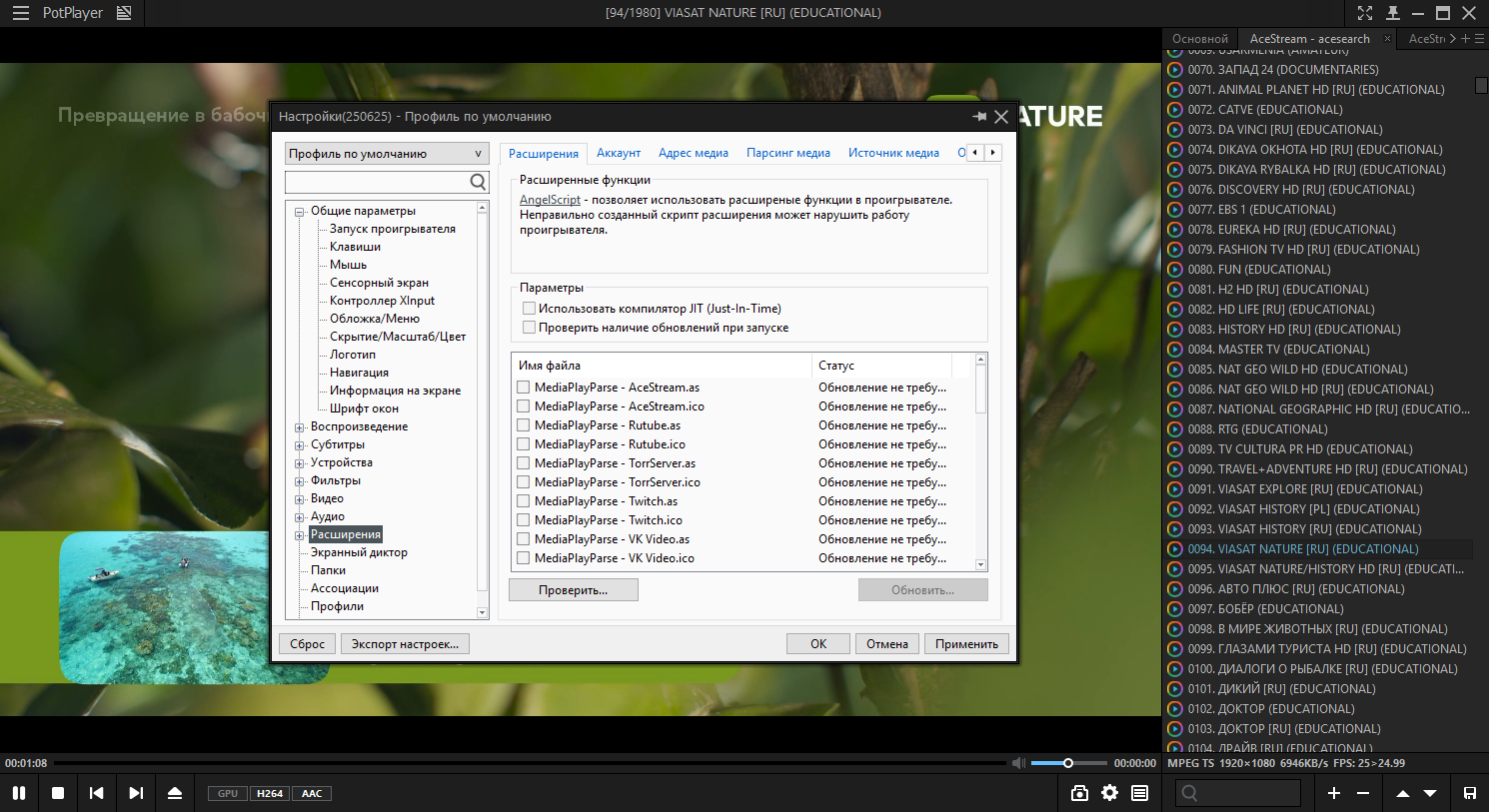Check MediaPlayParse - Rutube.as
The width and height of the screenshot is (1489, 812).
523,425
